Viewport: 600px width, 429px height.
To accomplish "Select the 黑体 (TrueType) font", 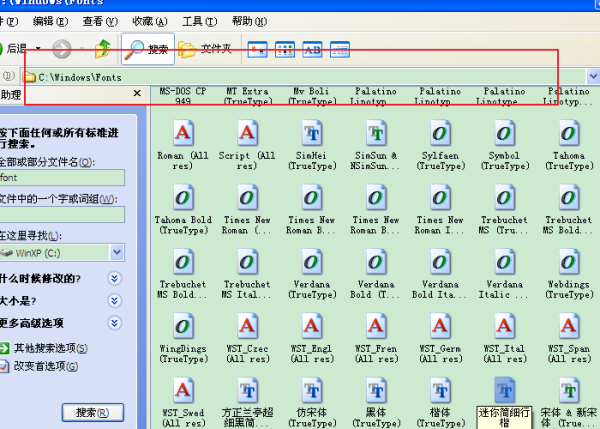I will [376, 403].
